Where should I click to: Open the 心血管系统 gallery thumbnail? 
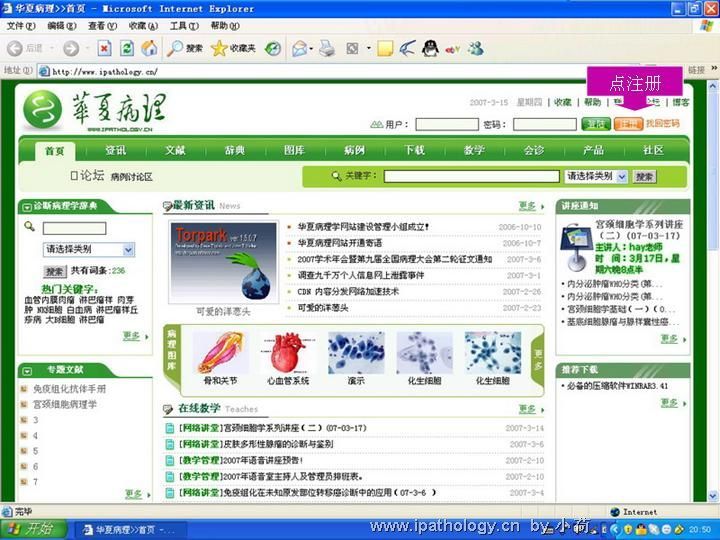288,353
